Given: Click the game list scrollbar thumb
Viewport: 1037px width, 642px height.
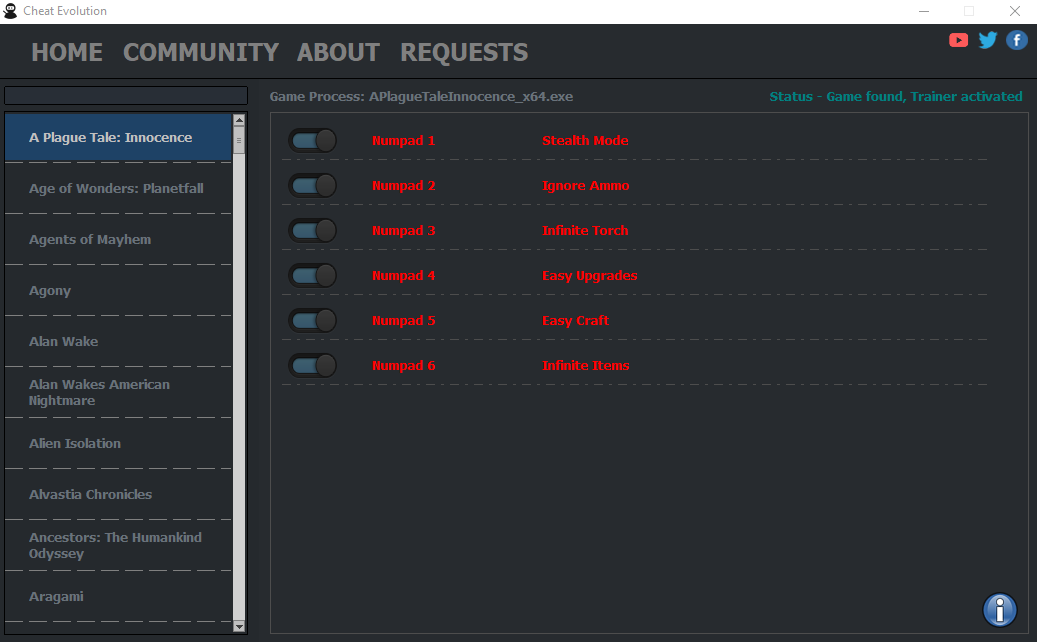Looking at the screenshot, I should click(x=239, y=140).
